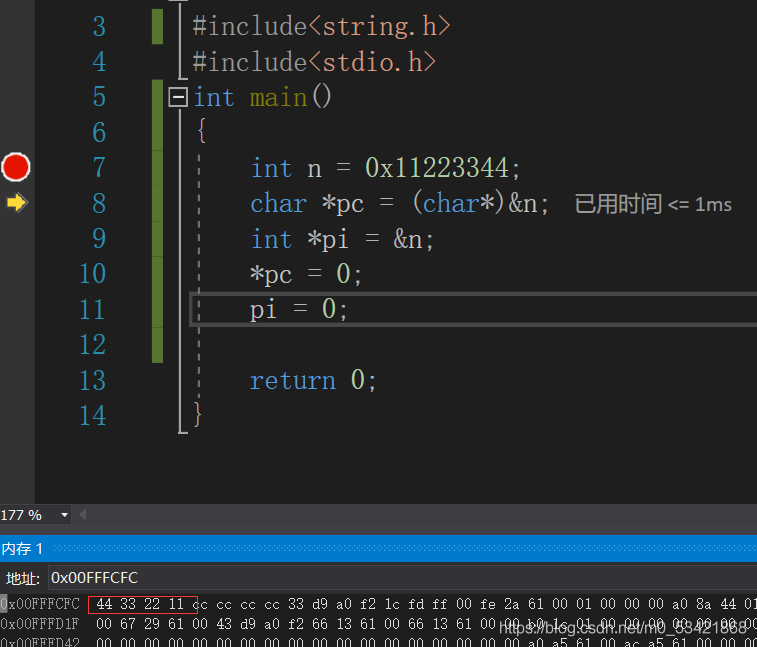Click 'return' keyword on line 13
The height and width of the screenshot is (647, 757).
[293, 380]
